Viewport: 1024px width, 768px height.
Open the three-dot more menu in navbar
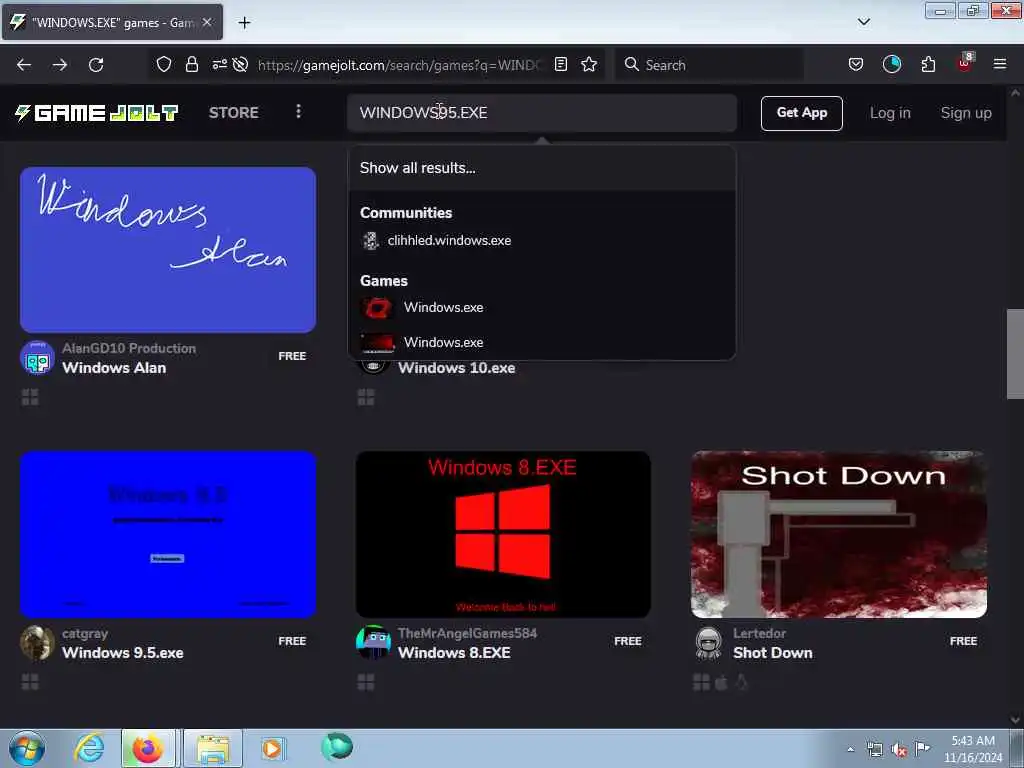[x=298, y=112]
